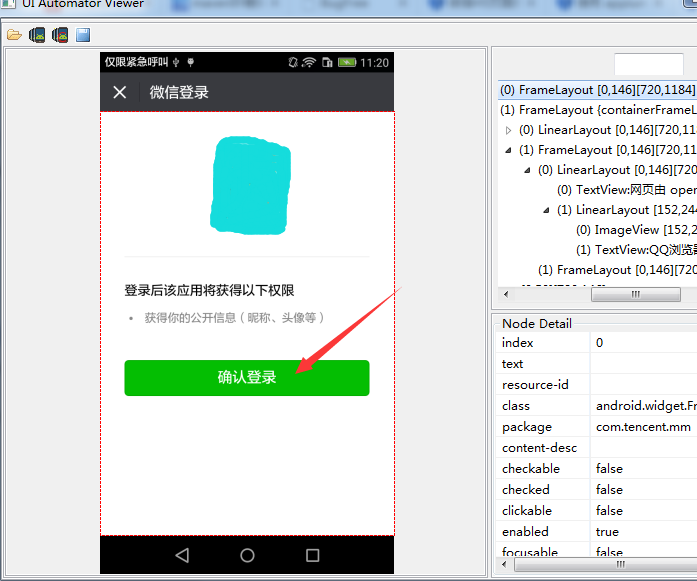Click the class value android.widget.Fr
697x581 pixels.
tap(646, 406)
